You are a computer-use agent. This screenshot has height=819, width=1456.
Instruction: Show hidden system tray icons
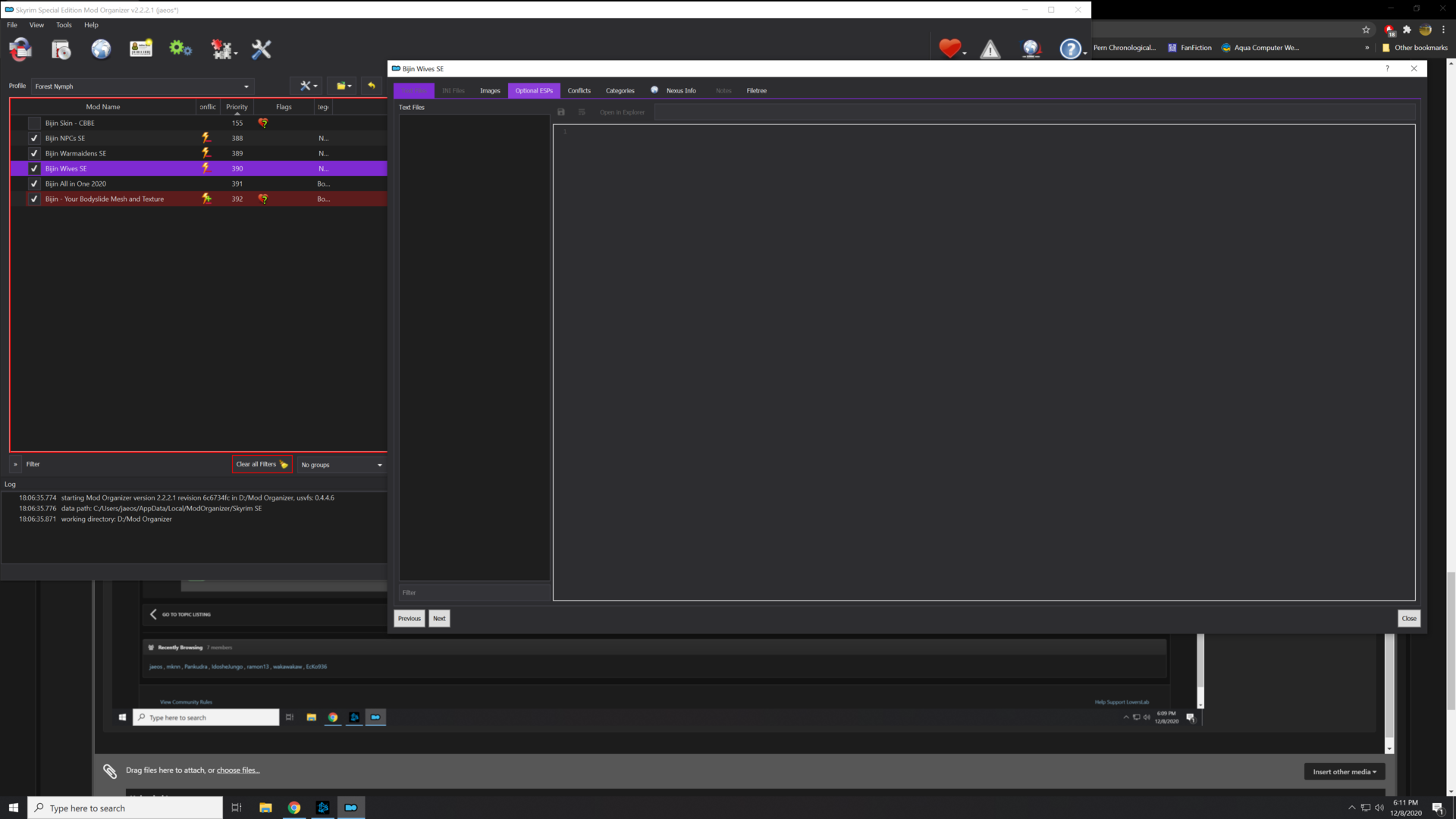click(x=1351, y=808)
